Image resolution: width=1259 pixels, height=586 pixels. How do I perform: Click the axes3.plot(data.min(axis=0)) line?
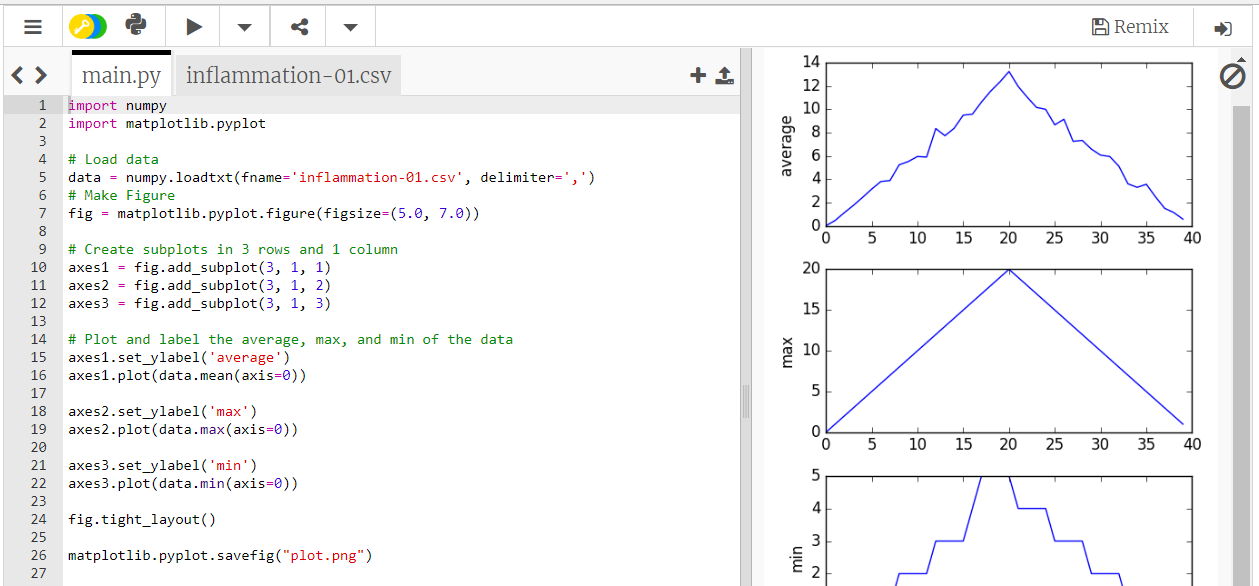point(183,483)
